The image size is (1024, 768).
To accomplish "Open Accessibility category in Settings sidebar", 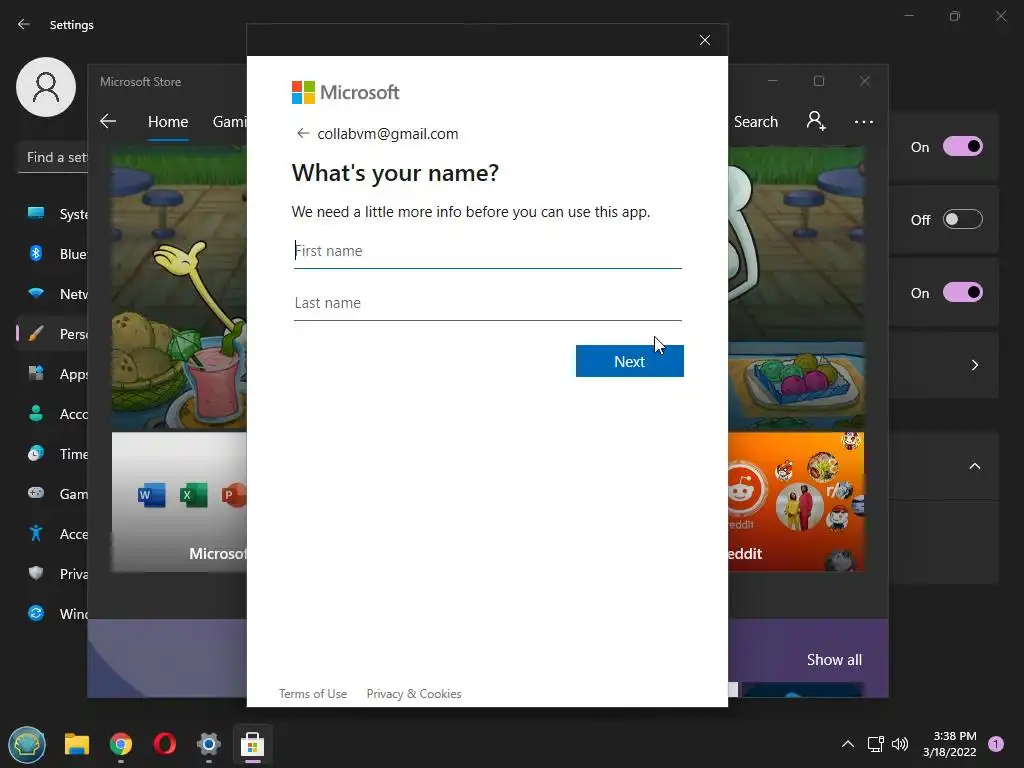I will pos(52,534).
